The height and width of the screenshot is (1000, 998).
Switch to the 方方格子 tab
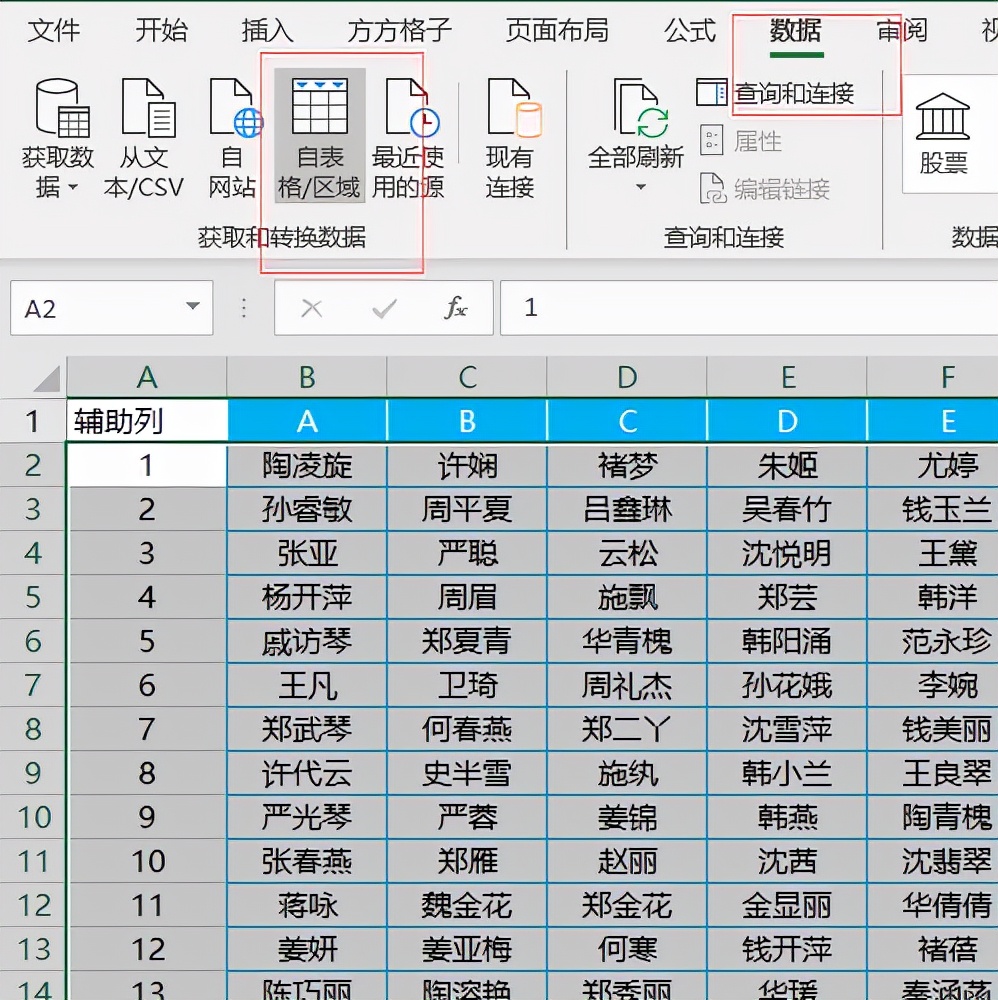(x=399, y=31)
